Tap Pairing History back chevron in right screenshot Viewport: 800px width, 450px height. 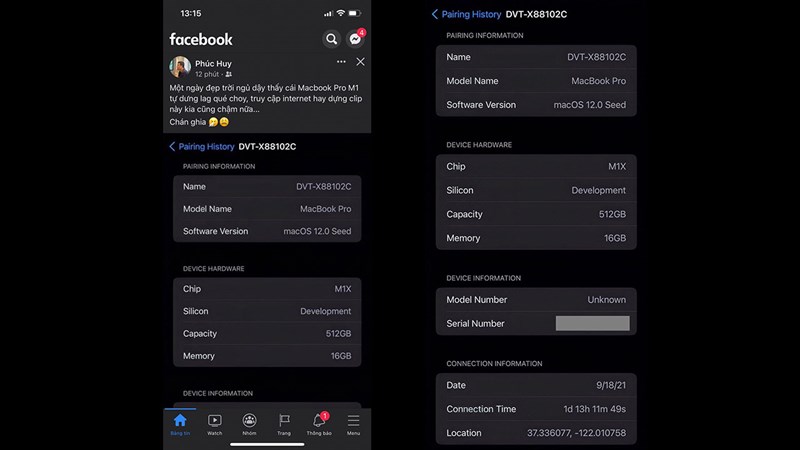tap(435, 14)
